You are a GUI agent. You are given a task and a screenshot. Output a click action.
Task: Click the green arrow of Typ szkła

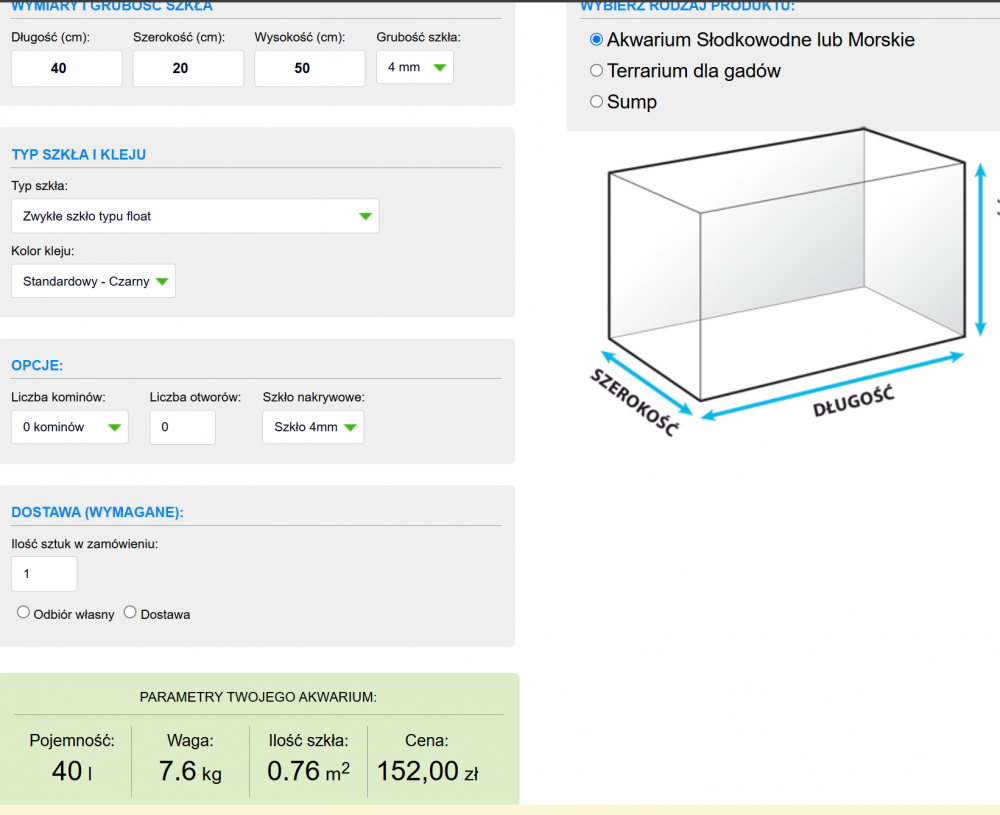click(365, 216)
